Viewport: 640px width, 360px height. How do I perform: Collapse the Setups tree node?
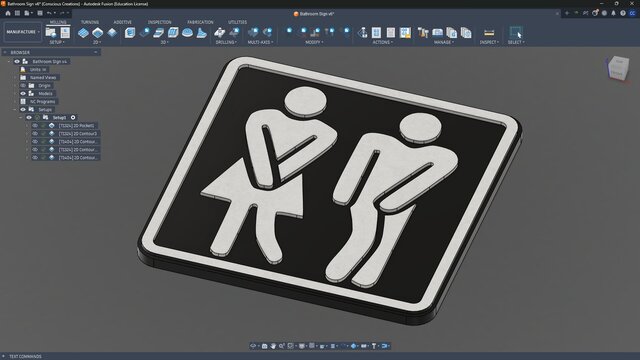point(15,109)
